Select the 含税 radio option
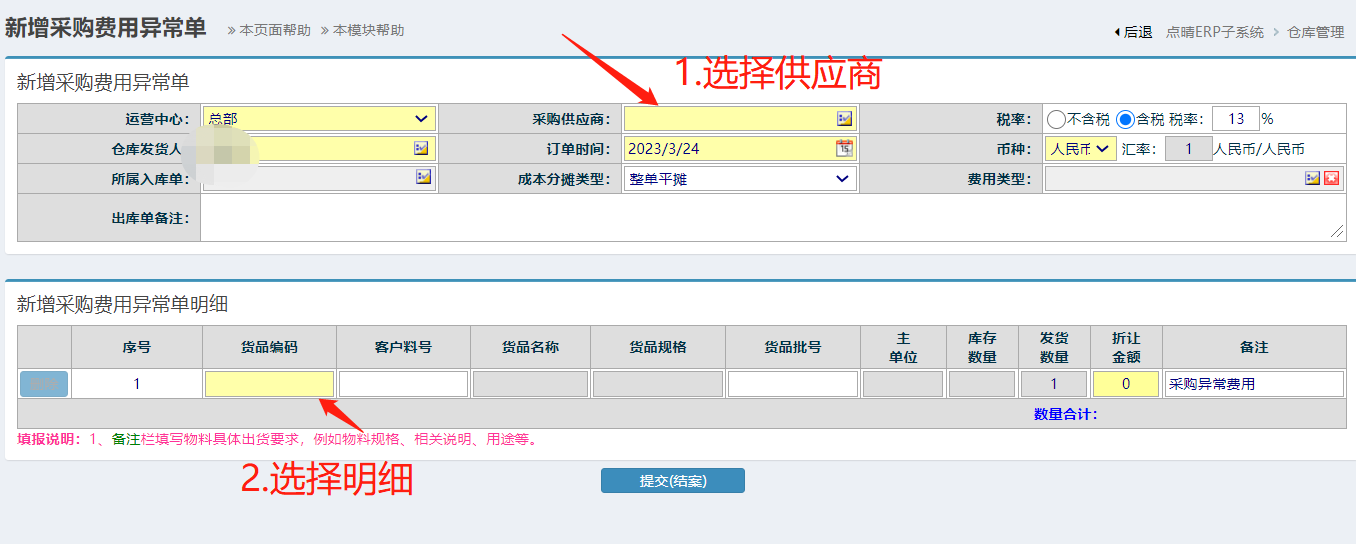1356x544 pixels. [x=1125, y=119]
